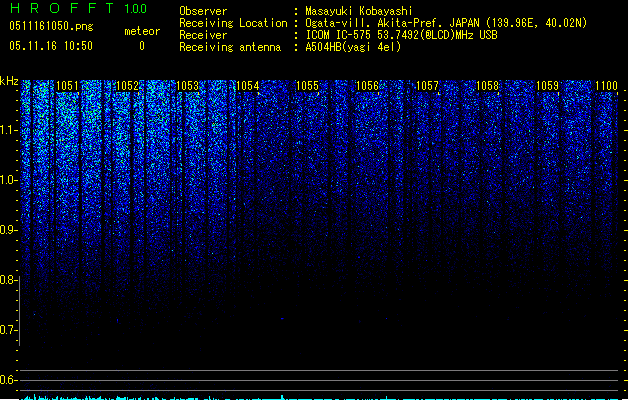The height and width of the screenshot is (400, 629).
Task: Click time marker 1052
Action: pyautogui.click(x=128, y=86)
